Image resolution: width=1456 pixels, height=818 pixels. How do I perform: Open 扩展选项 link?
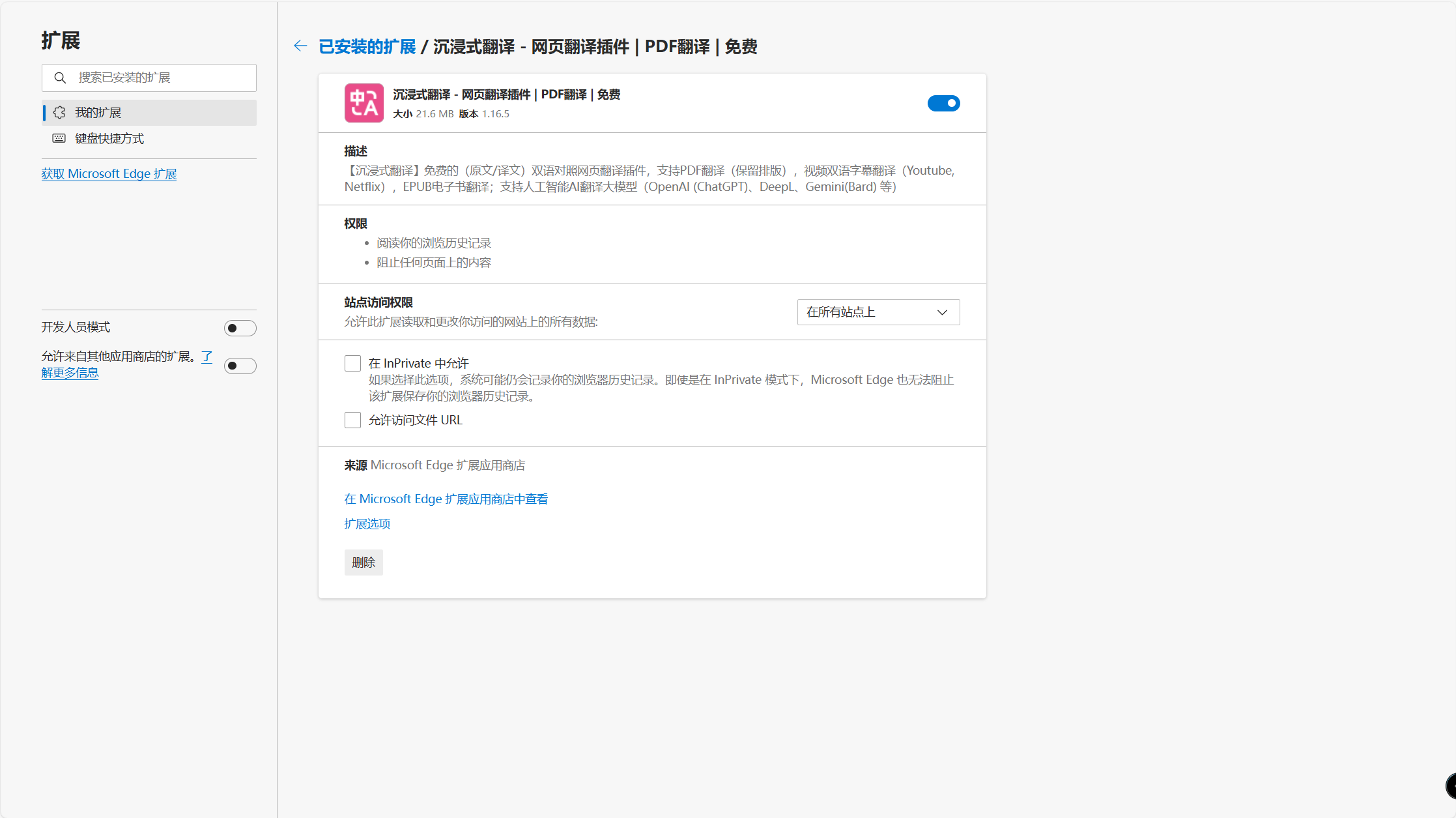click(x=367, y=524)
